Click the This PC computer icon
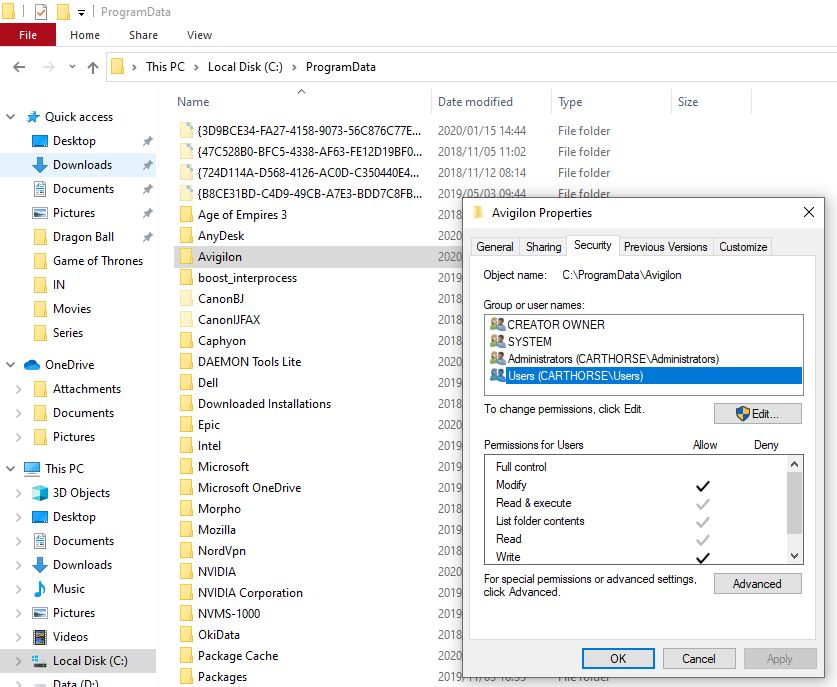 (x=32, y=469)
